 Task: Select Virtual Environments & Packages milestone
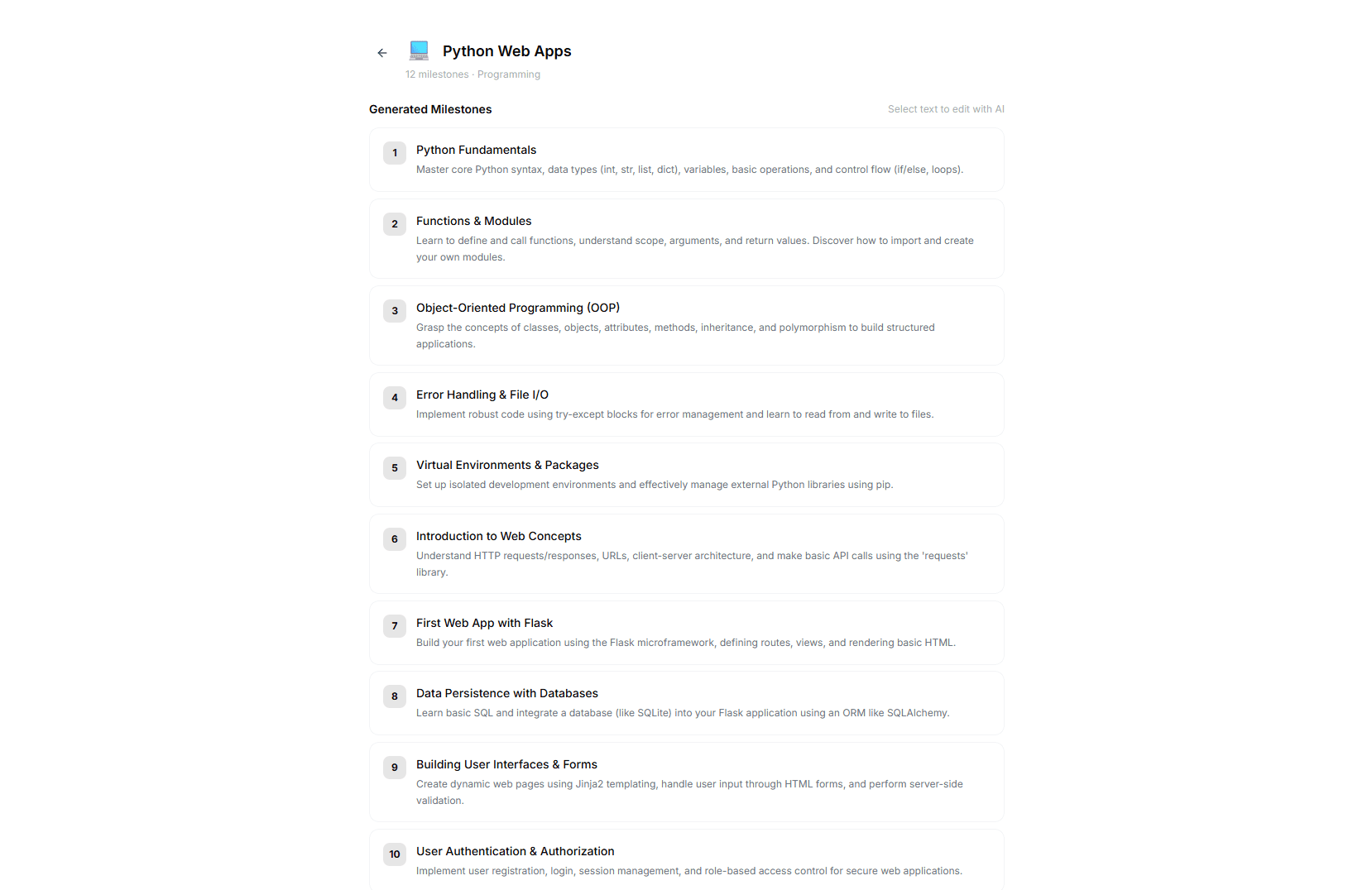point(507,465)
